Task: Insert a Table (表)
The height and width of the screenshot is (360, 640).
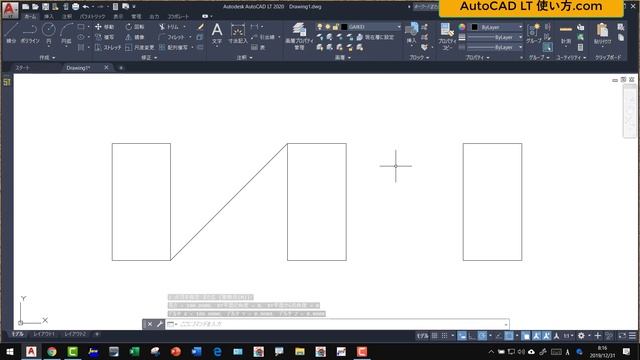Action: coord(258,47)
